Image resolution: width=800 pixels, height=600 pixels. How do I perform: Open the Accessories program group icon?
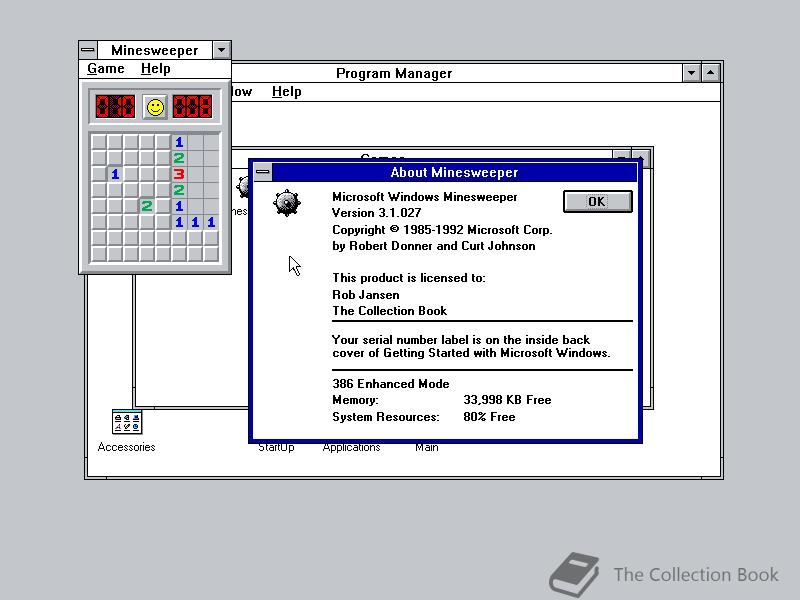click(126, 421)
